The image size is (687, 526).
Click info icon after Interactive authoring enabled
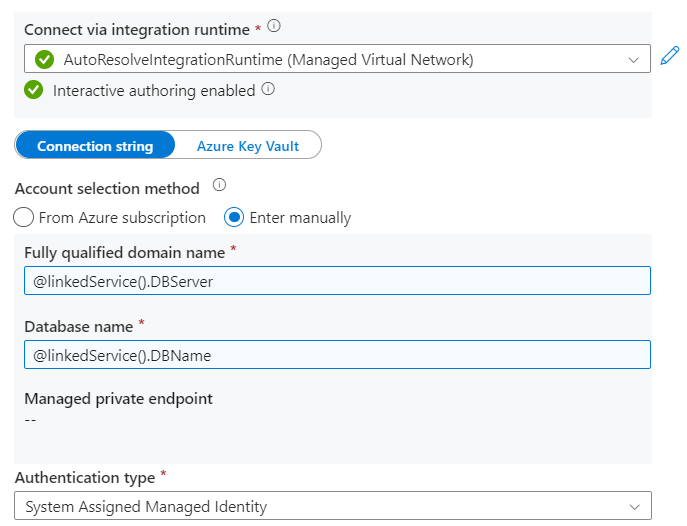268,89
